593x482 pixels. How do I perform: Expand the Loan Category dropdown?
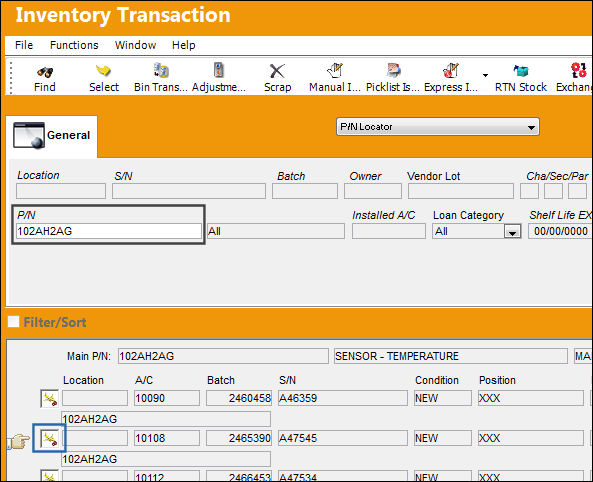tap(512, 232)
